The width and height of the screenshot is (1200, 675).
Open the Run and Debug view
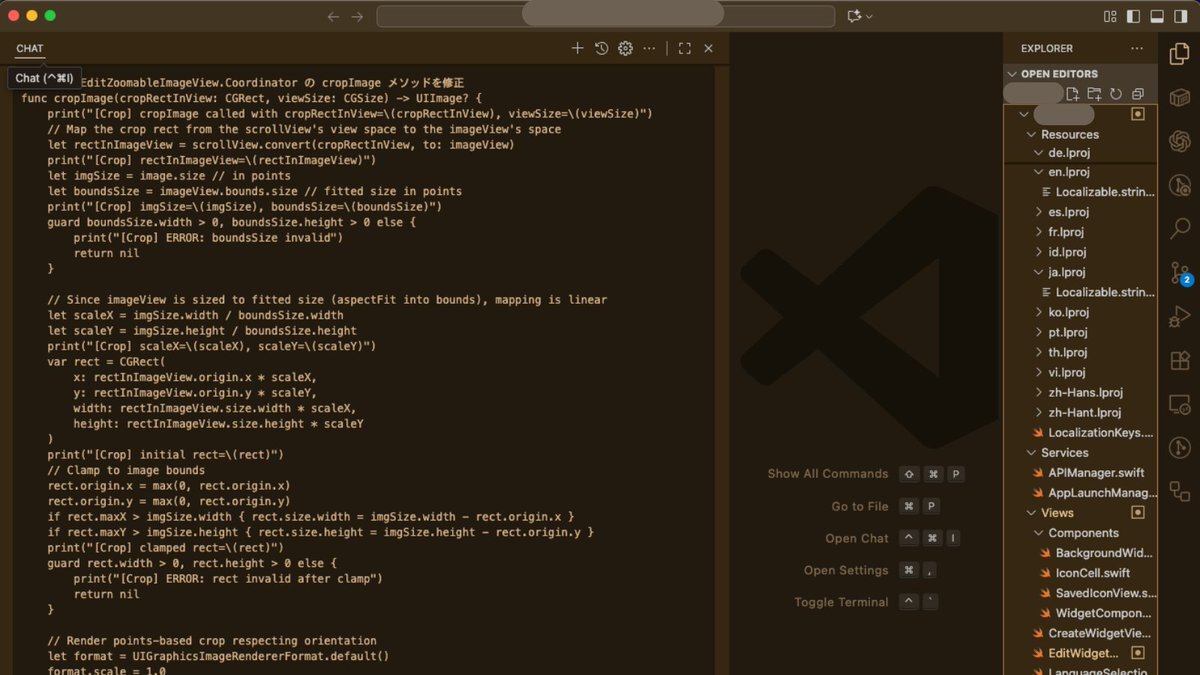click(1179, 317)
